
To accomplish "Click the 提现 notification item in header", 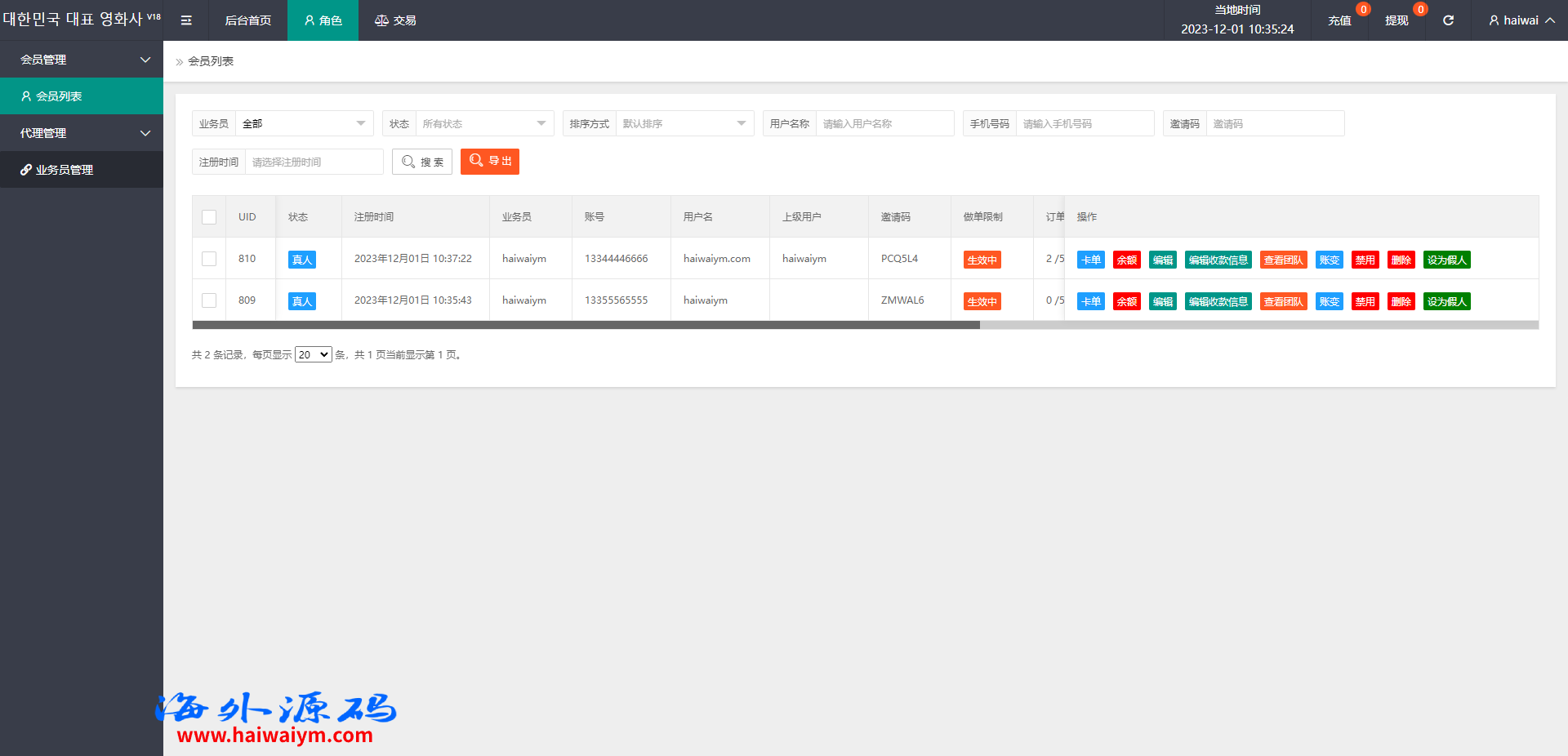I will point(1396,20).
